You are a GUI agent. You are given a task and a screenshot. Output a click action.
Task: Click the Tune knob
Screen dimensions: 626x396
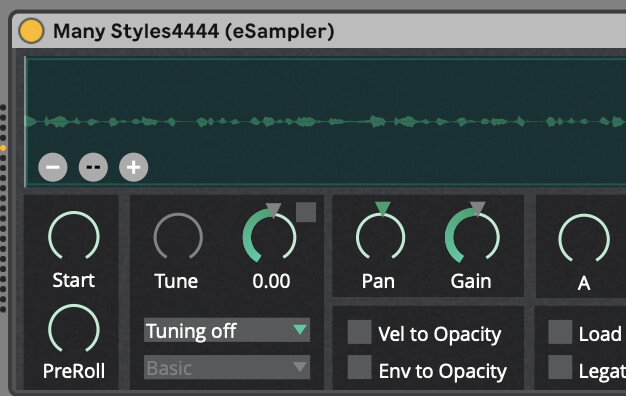[x=178, y=237]
